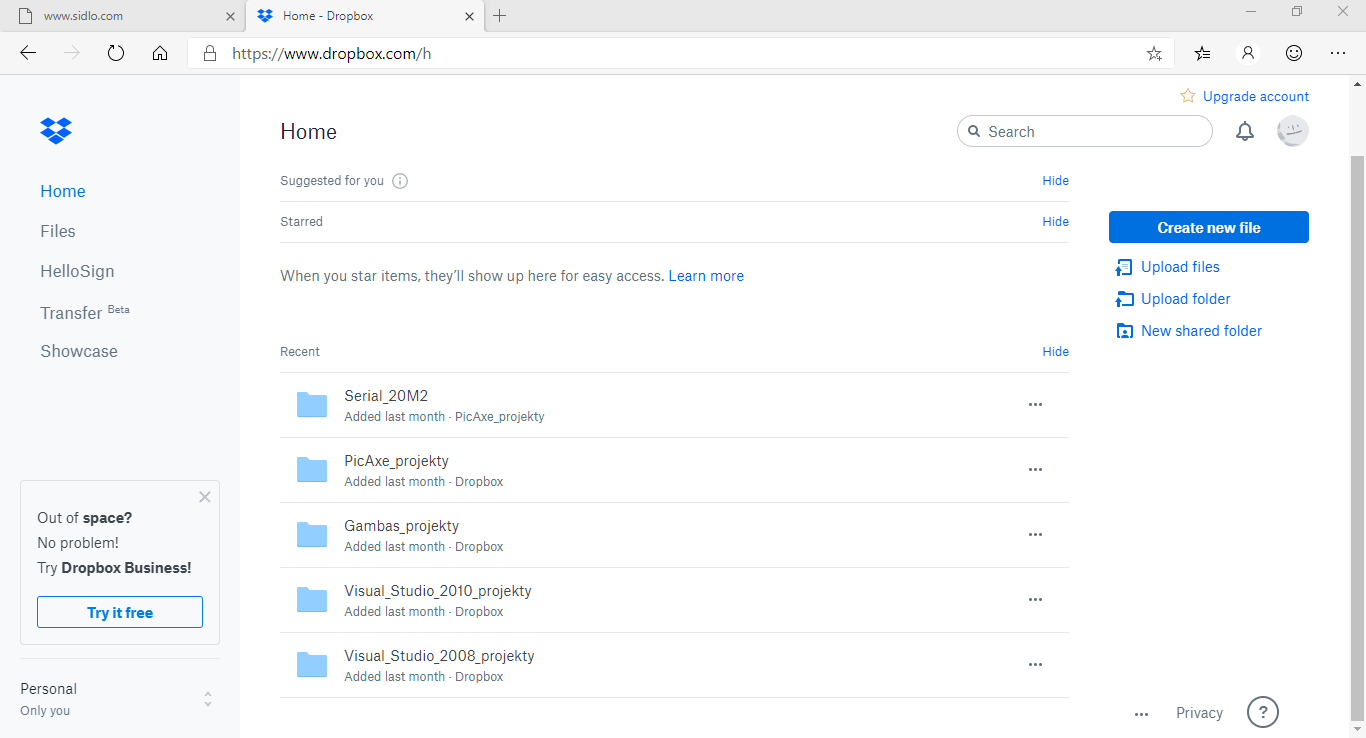The image size is (1366, 738).
Task: Open more options for Gambas_projekty folder
Action: pos(1035,535)
